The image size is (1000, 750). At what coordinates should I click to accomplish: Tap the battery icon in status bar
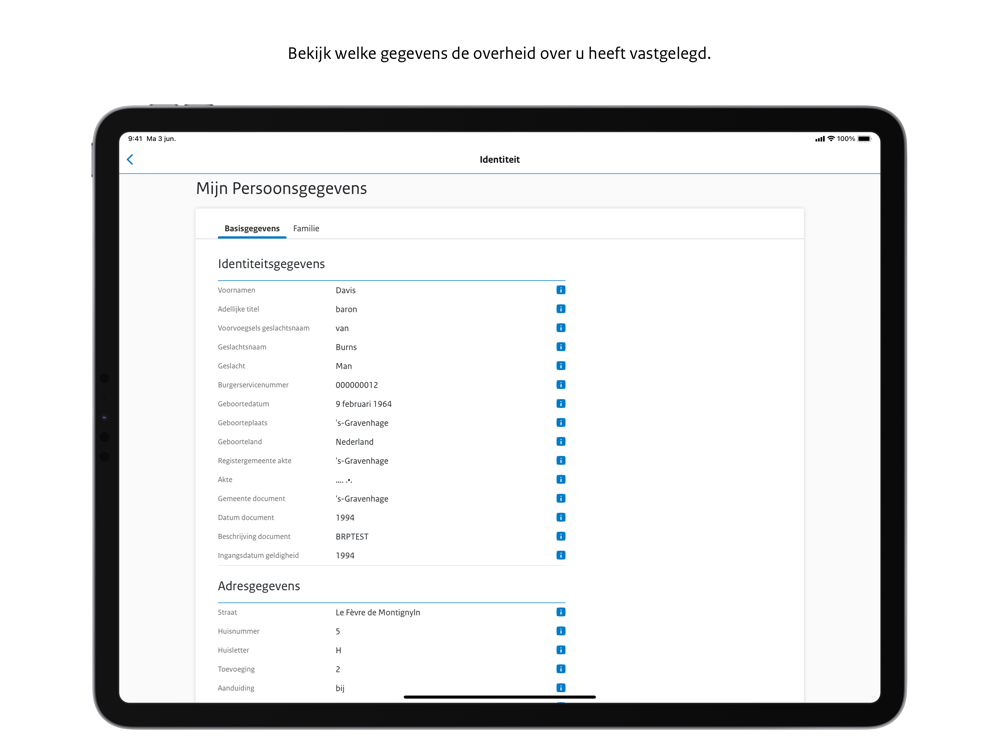pyautogui.click(x=864, y=138)
